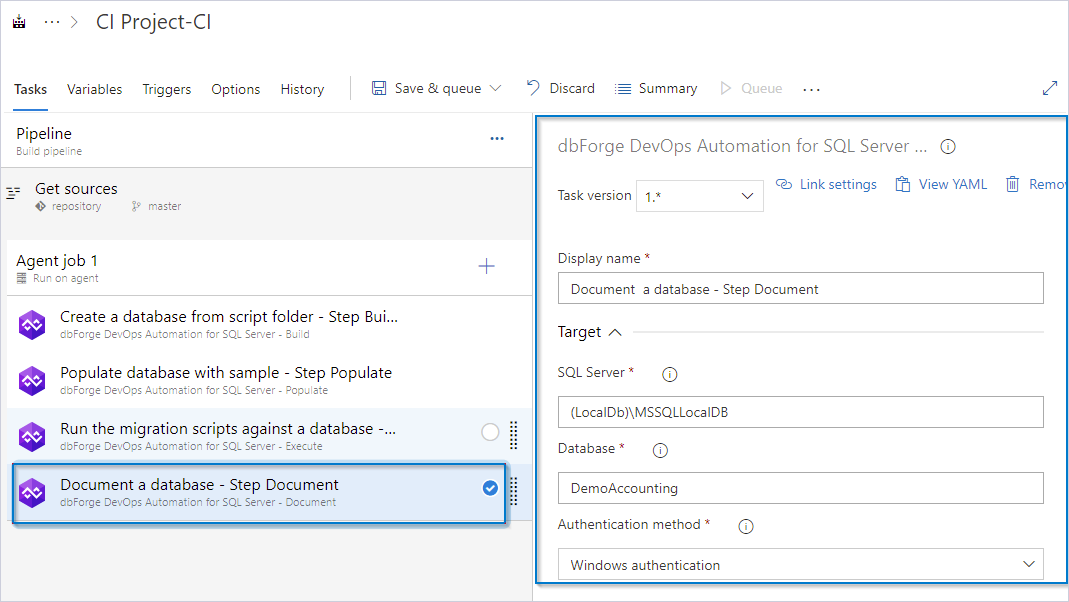Select Populate database with sample task
The width and height of the screenshot is (1069, 602).
point(269,380)
